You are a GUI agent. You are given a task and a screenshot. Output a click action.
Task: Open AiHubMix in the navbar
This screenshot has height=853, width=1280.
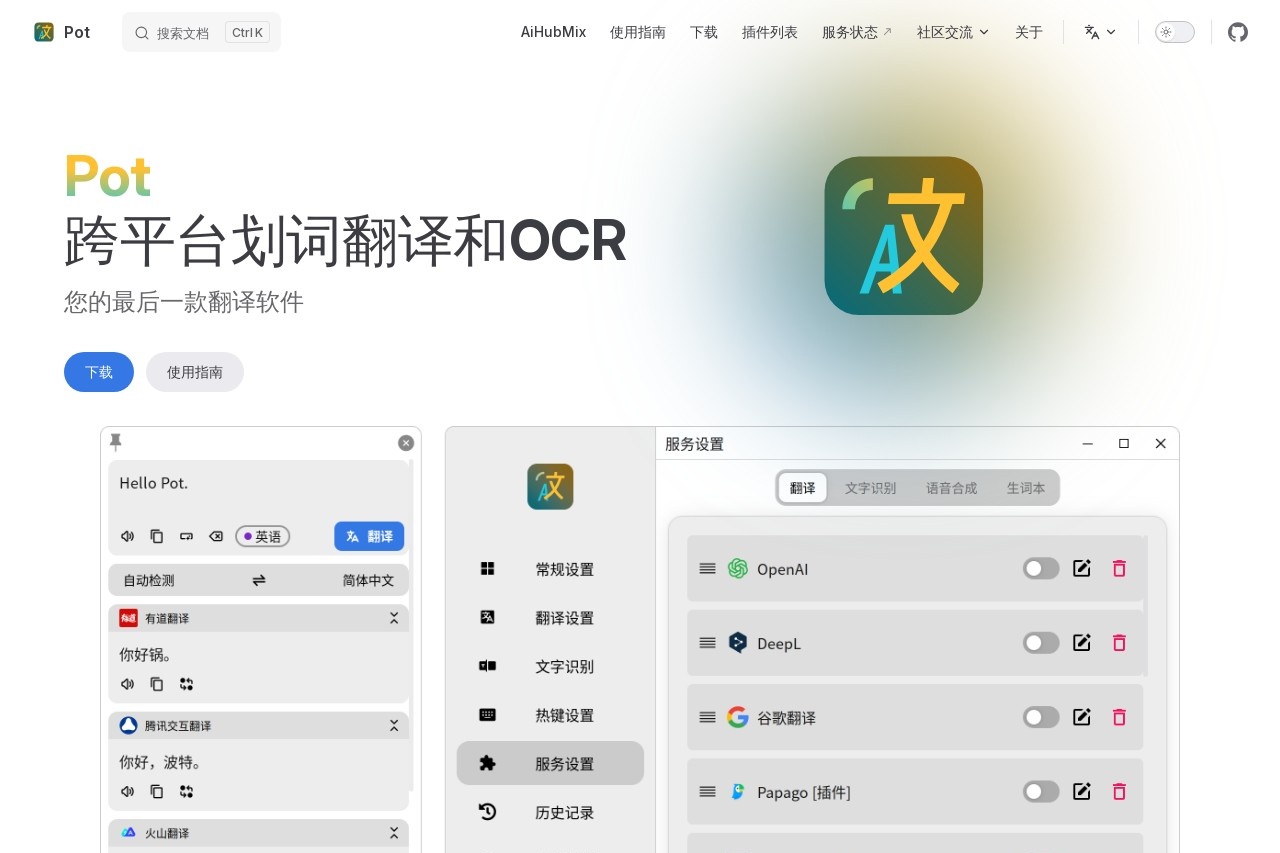[553, 32]
